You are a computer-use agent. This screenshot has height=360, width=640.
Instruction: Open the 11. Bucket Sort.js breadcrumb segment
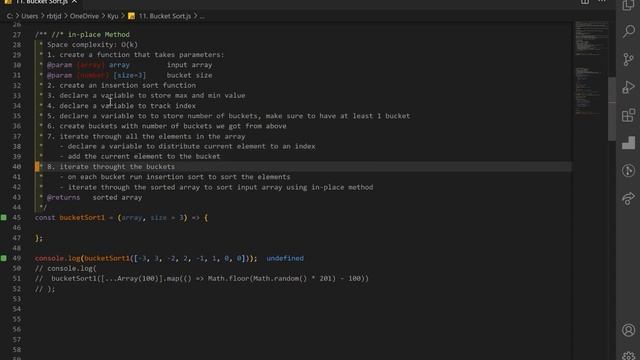pos(164,16)
